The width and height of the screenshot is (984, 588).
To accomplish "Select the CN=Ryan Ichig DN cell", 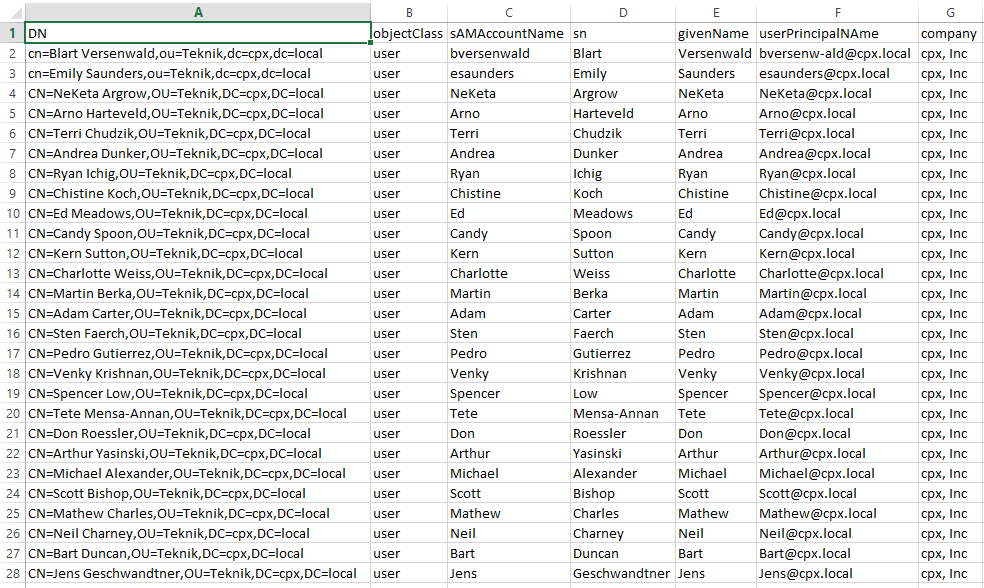I will pos(198,173).
